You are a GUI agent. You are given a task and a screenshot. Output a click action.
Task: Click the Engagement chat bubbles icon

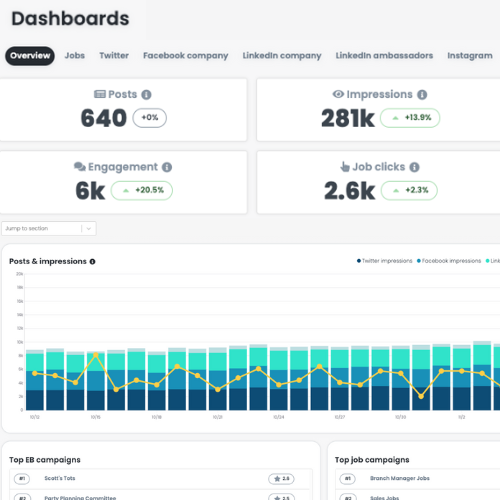click(80, 166)
